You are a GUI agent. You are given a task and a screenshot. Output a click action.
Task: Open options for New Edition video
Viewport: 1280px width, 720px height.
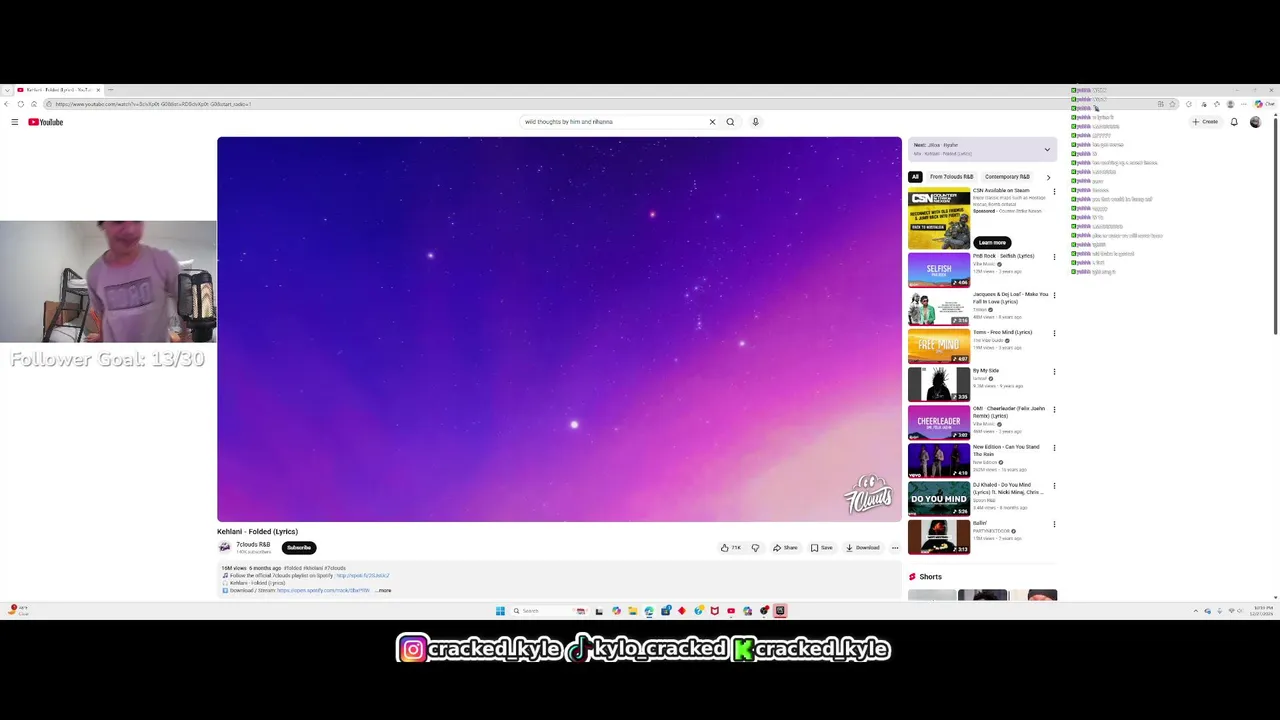[1054, 448]
